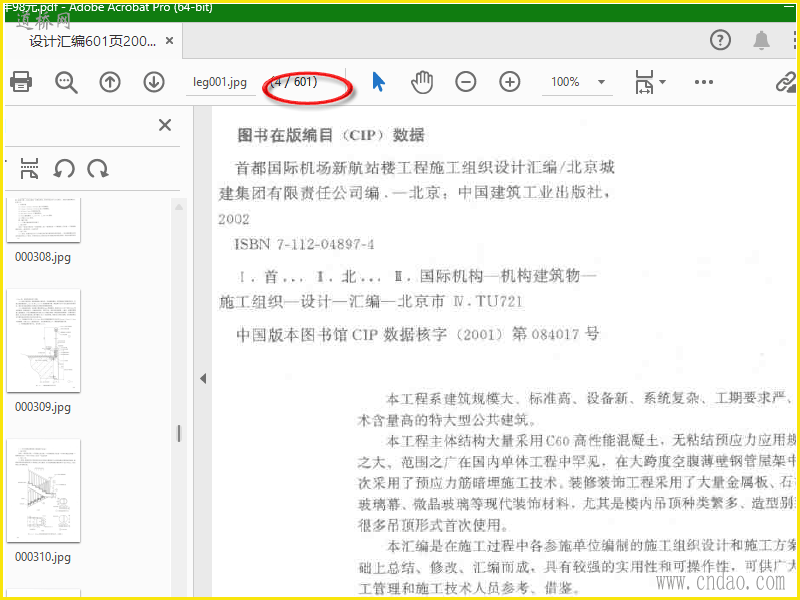Open the Find text magnifier tool
The image size is (800, 600).
[66, 82]
